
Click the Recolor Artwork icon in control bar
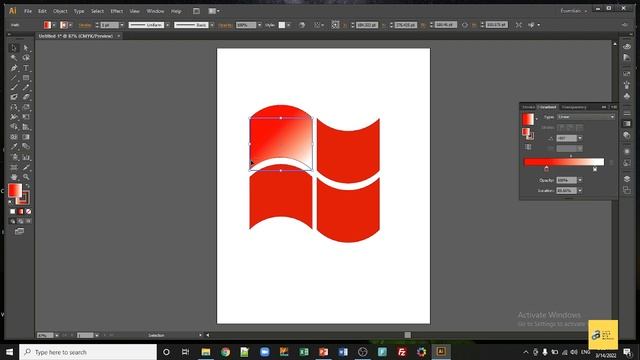pyautogui.click(x=302, y=25)
